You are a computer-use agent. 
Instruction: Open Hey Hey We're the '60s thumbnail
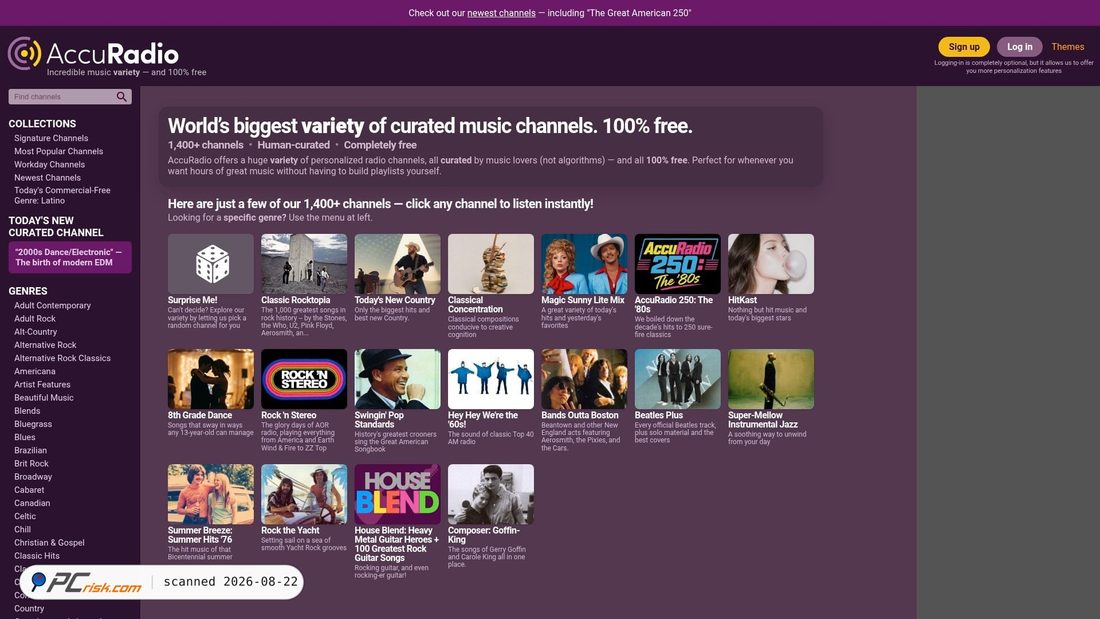(x=490, y=379)
